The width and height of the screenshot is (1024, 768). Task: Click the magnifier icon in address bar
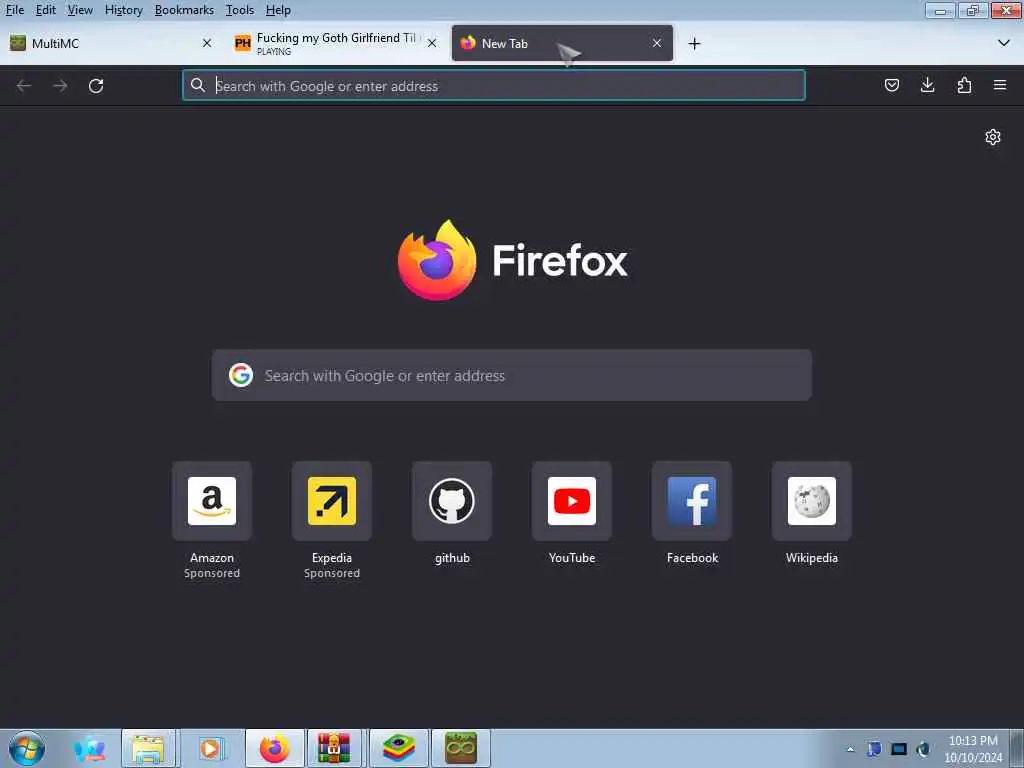[x=197, y=85]
